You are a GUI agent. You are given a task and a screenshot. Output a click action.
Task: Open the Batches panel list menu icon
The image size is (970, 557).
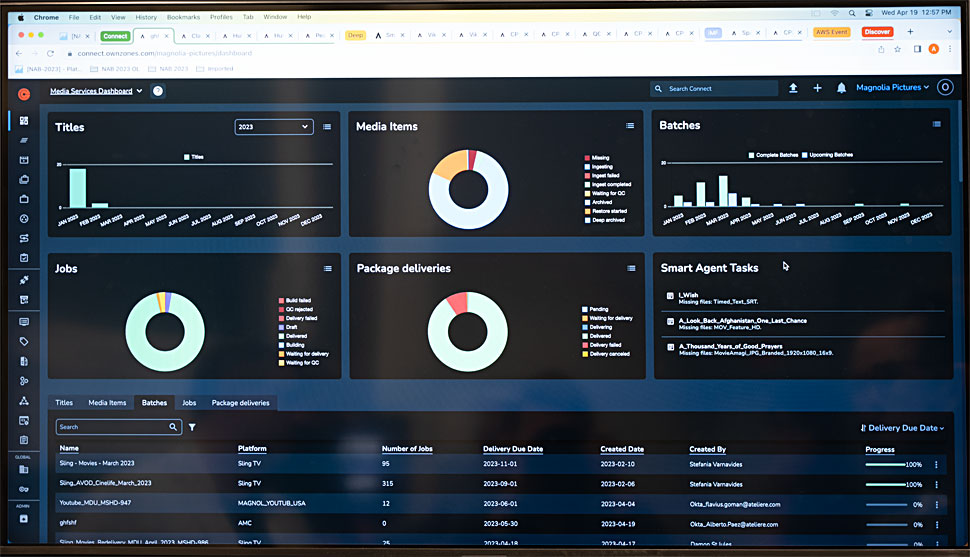(936, 125)
